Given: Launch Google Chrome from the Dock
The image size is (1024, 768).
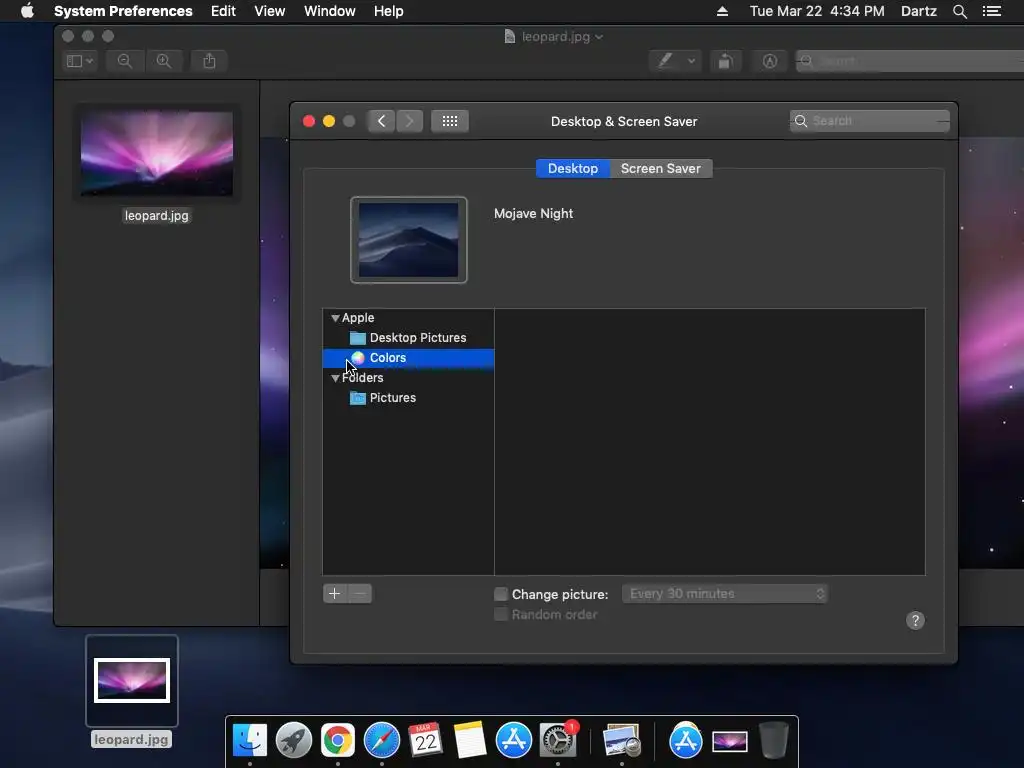Looking at the screenshot, I should (337, 741).
